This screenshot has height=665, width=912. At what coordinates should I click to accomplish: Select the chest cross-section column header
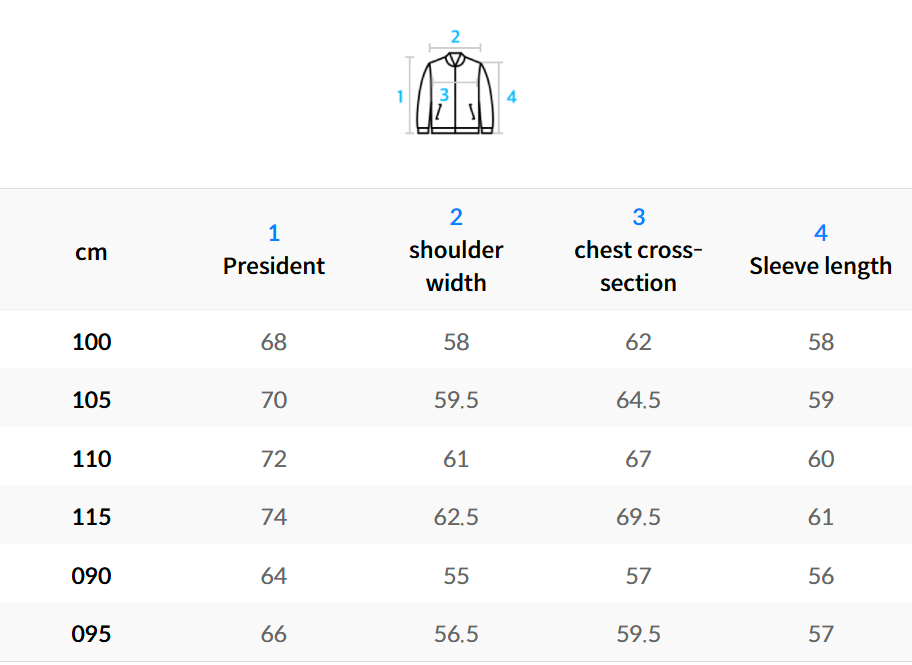(638, 266)
